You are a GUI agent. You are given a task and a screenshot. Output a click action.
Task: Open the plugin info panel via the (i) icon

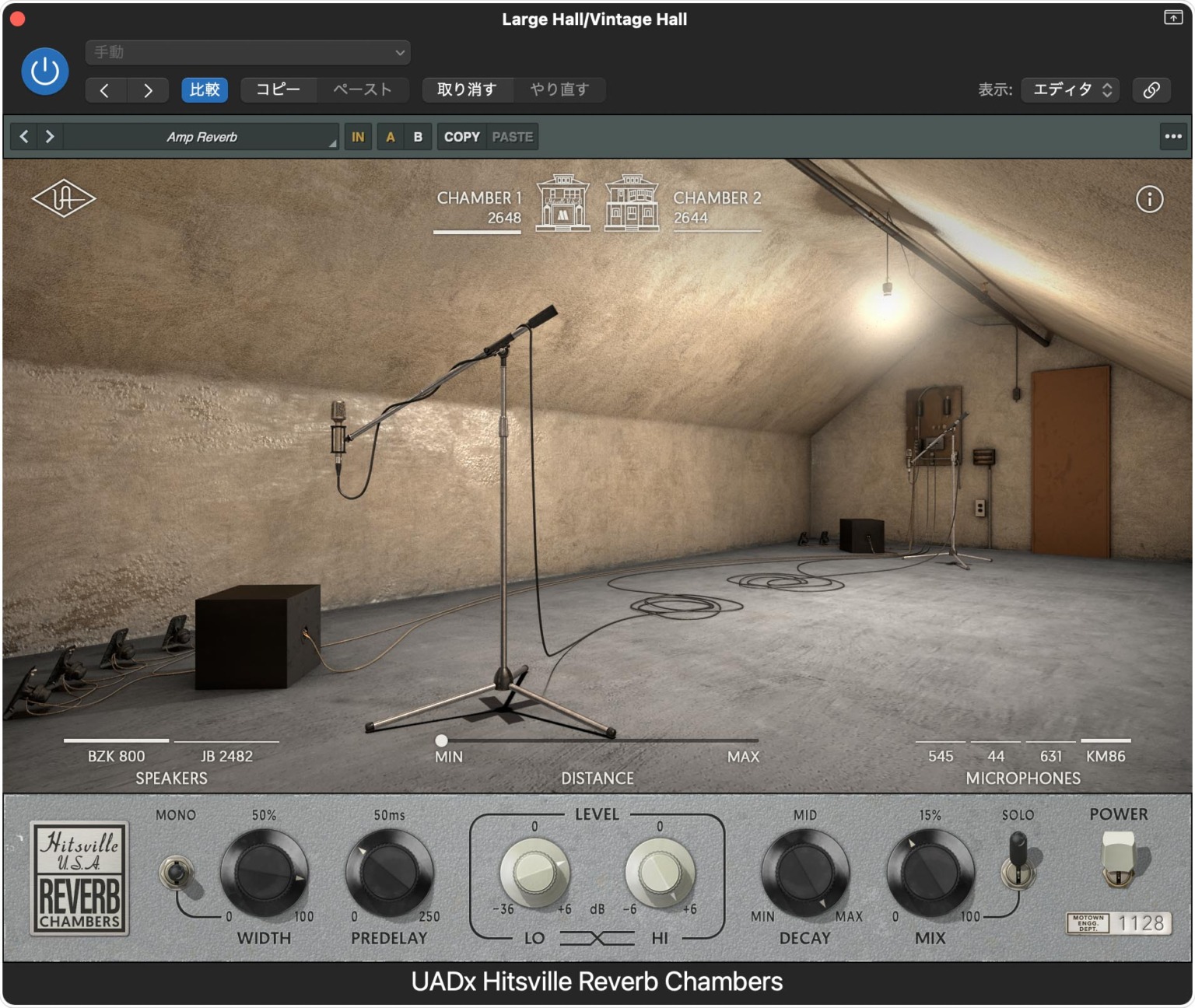pos(1151,200)
